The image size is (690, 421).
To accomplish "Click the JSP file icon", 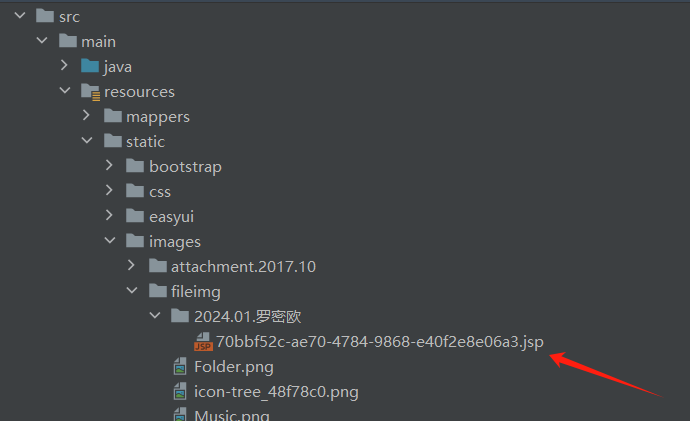I will tap(203, 342).
